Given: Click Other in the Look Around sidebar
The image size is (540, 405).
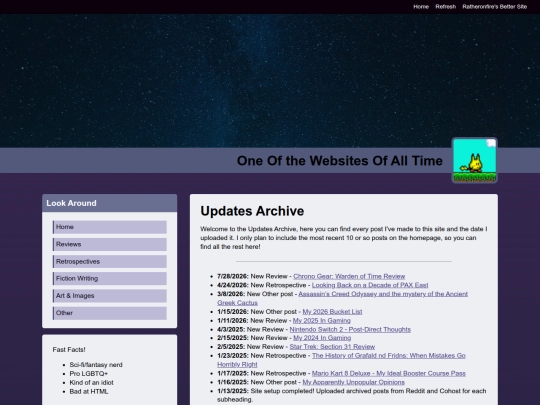Looking at the screenshot, I should tap(110, 313).
